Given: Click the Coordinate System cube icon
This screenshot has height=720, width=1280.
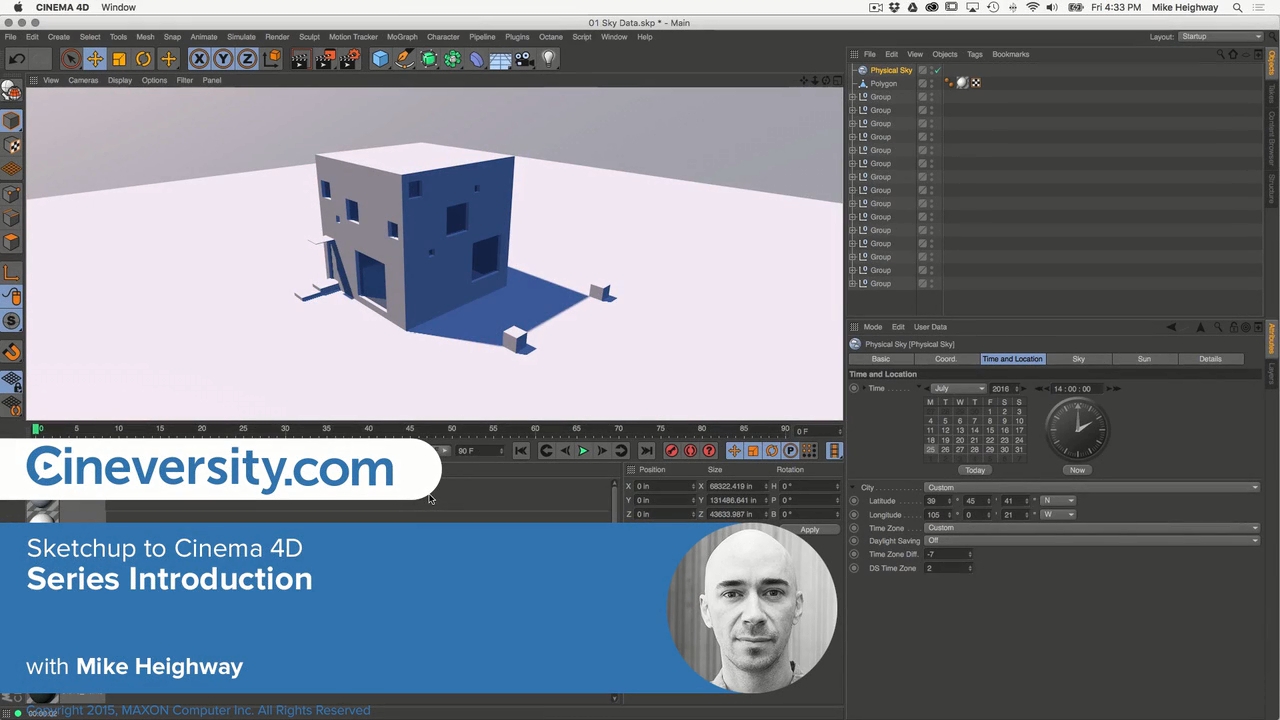Looking at the screenshot, I should point(272,59).
